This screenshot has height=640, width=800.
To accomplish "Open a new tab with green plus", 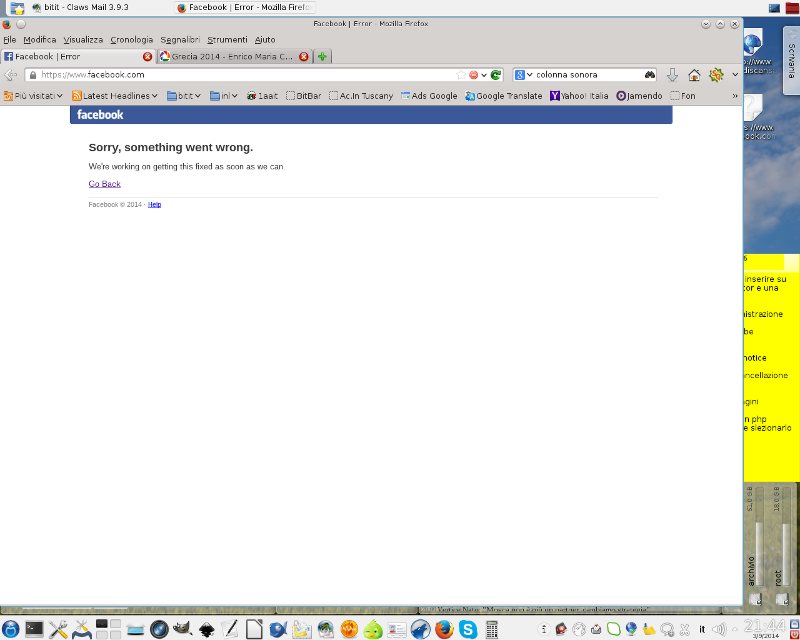I will click(322, 57).
